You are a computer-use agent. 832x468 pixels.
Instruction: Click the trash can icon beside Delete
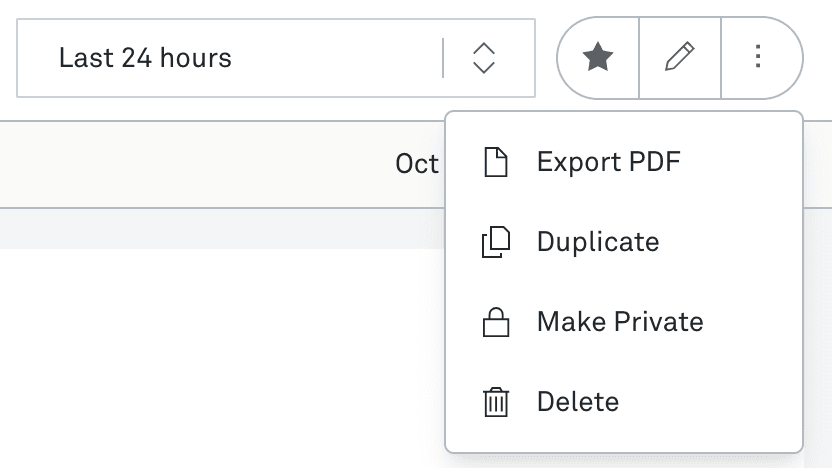point(496,402)
